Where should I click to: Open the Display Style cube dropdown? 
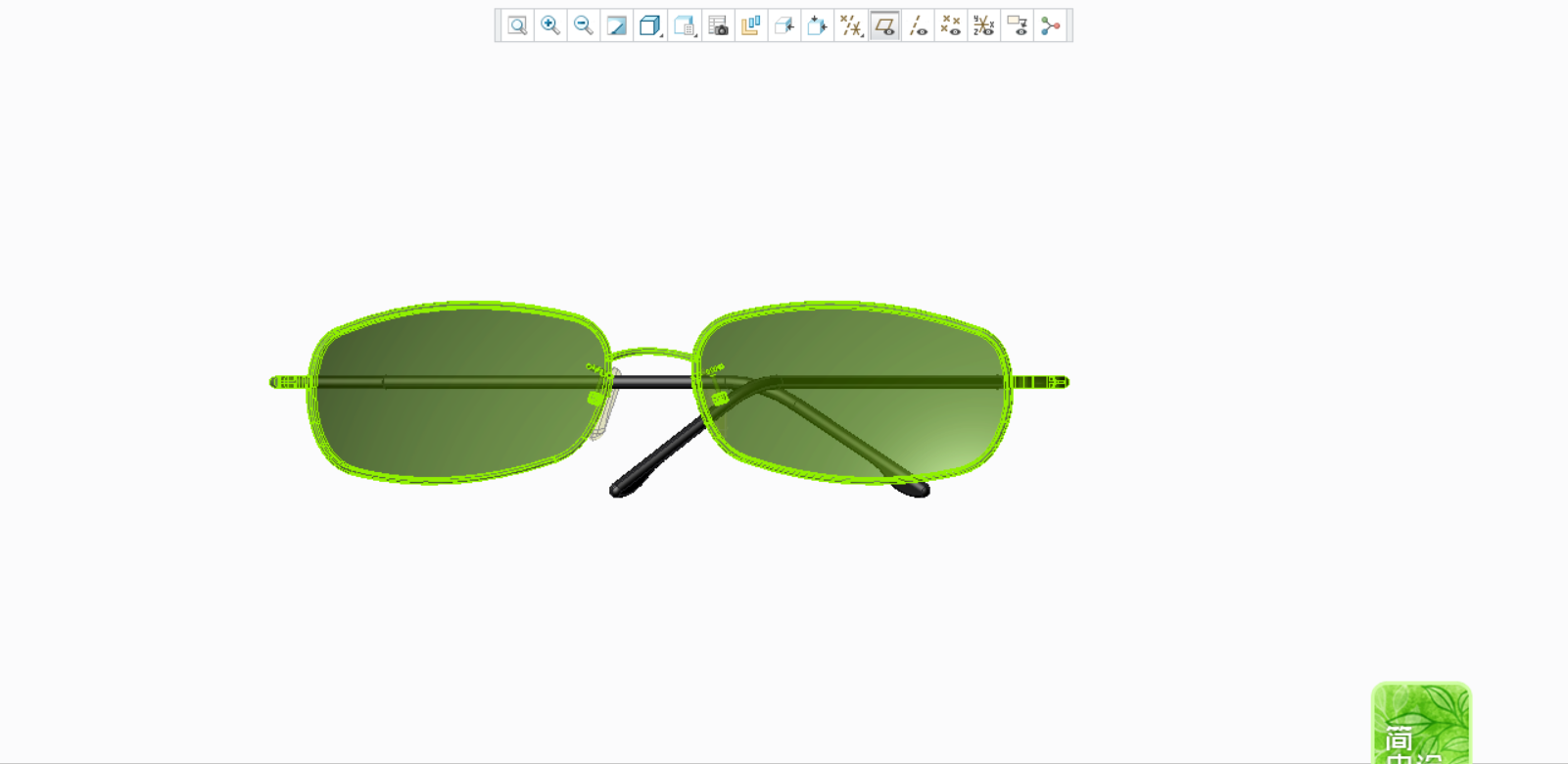pos(650,25)
